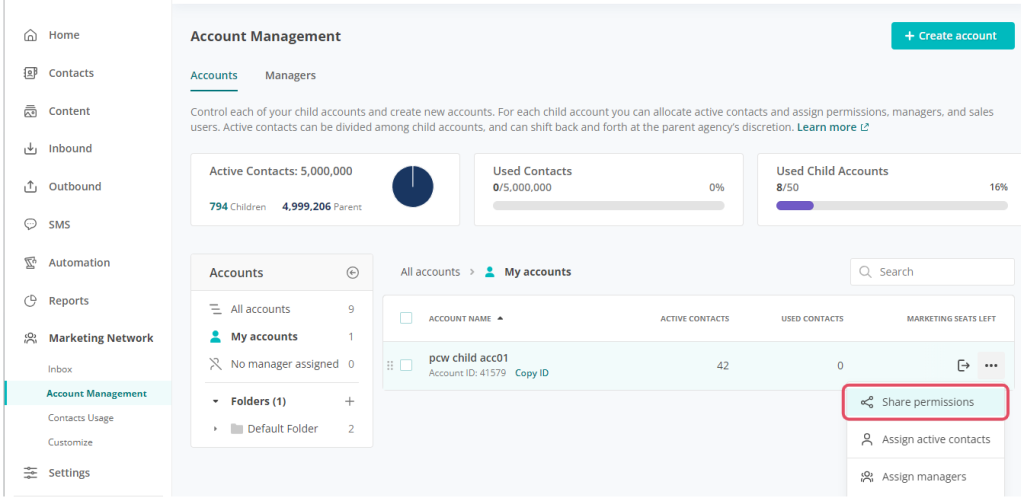Open Contacts via its sidebar icon
1024x498 pixels.
30,73
